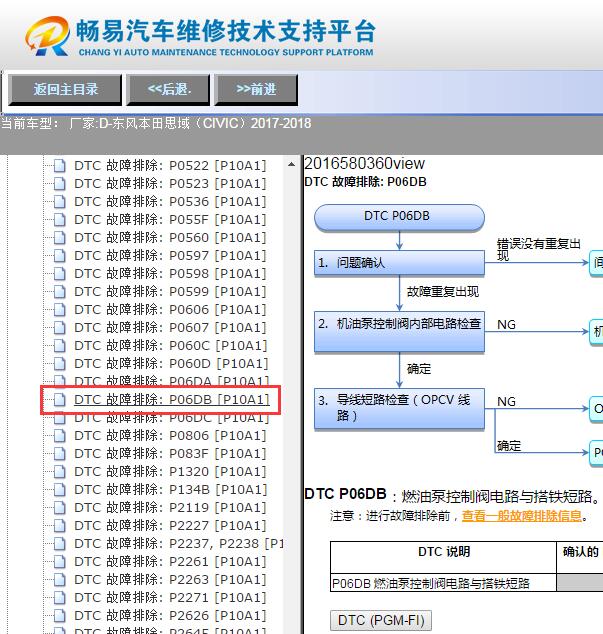The height and width of the screenshot is (634, 603).
Task: Open DTC 故障排除: P2263 entry
Action: pos(170,579)
